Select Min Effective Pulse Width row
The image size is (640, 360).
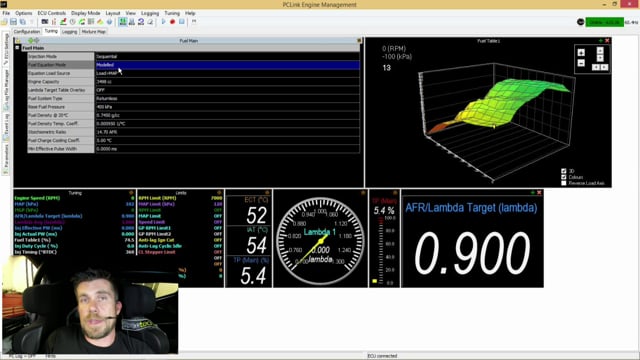pos(193,149)
